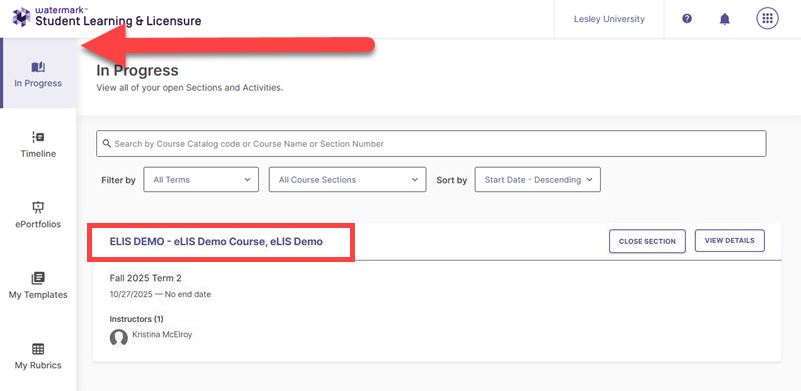Click the search magnifier icon
This screenshot has width=801, height=391.
107,144
